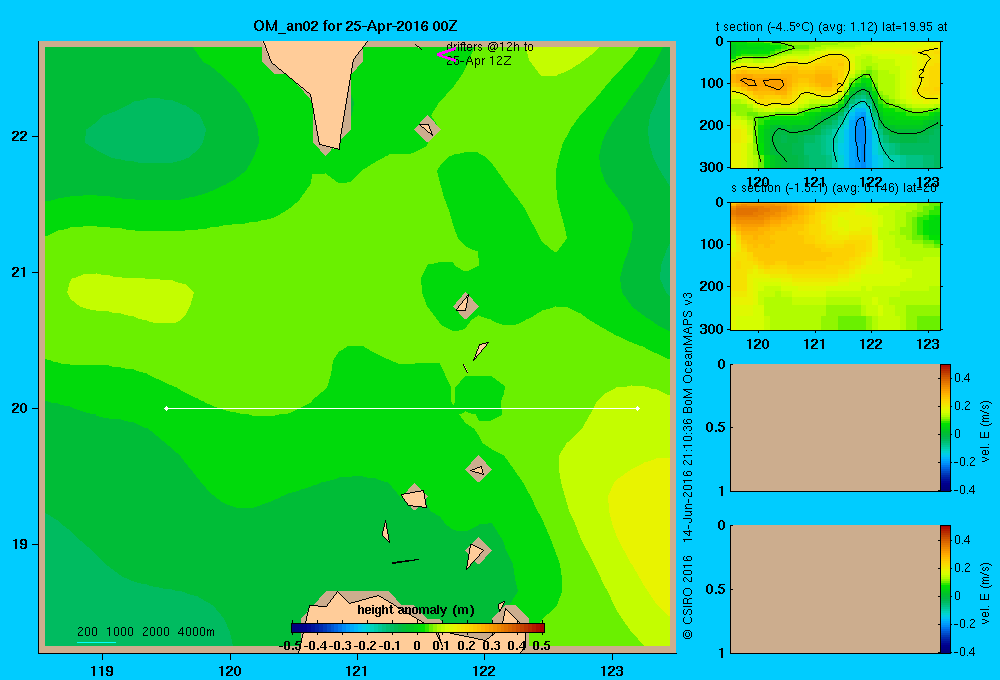Click the "0.5" tick on height anomaly scale

[541, 646]
